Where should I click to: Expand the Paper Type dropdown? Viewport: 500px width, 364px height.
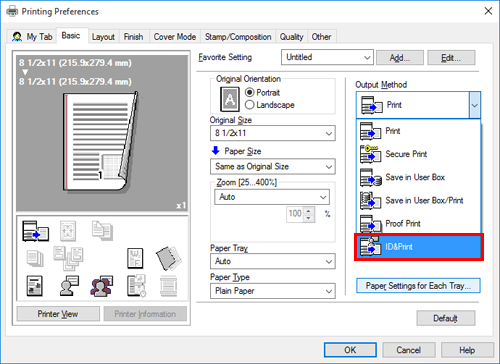point(273,291)
